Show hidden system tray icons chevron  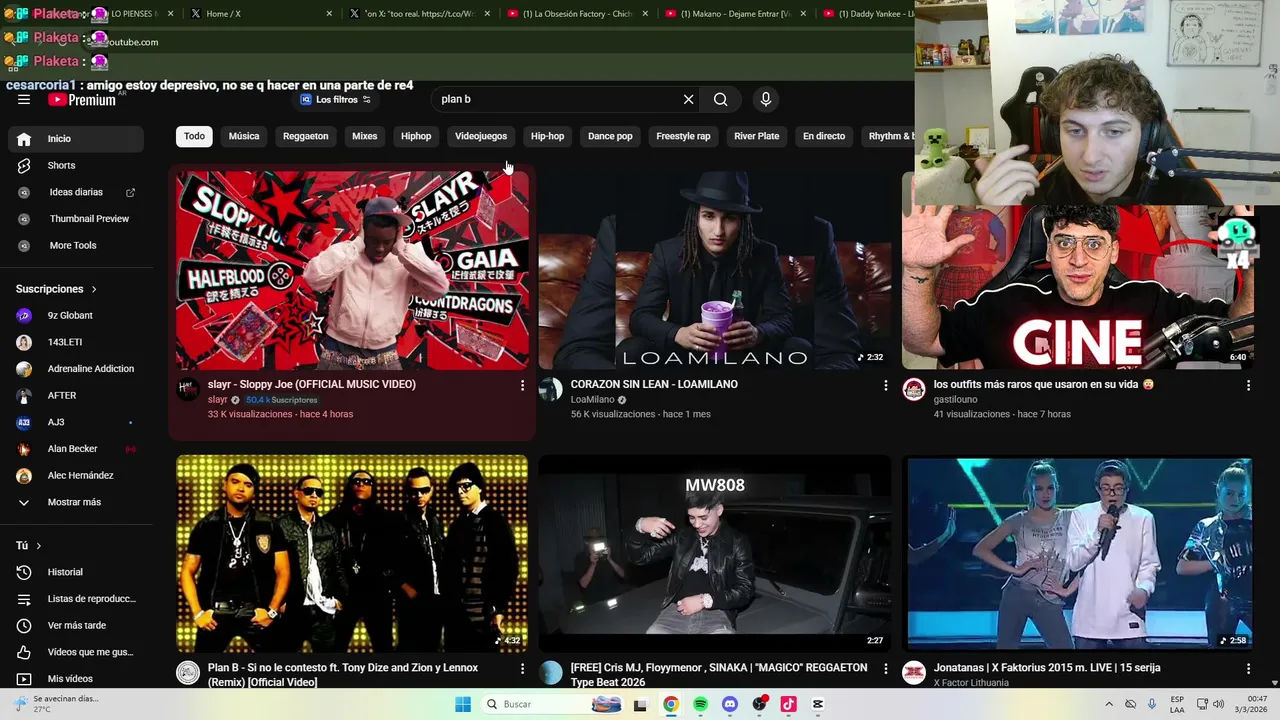pyautogui.click(x=1108, y=704)
